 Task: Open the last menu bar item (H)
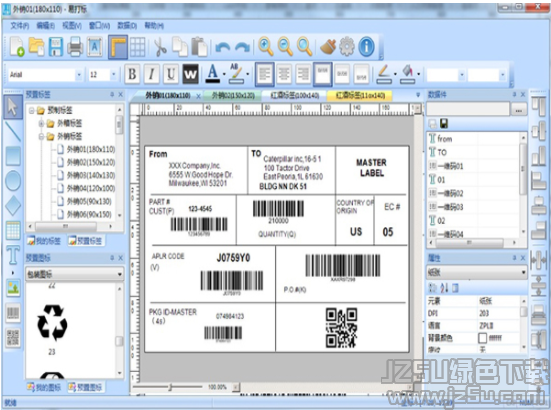tap(154, 26)
